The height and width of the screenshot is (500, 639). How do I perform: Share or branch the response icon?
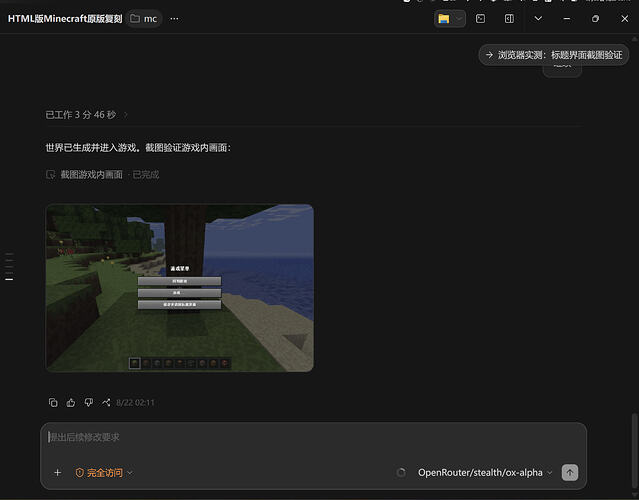[106, 403]
